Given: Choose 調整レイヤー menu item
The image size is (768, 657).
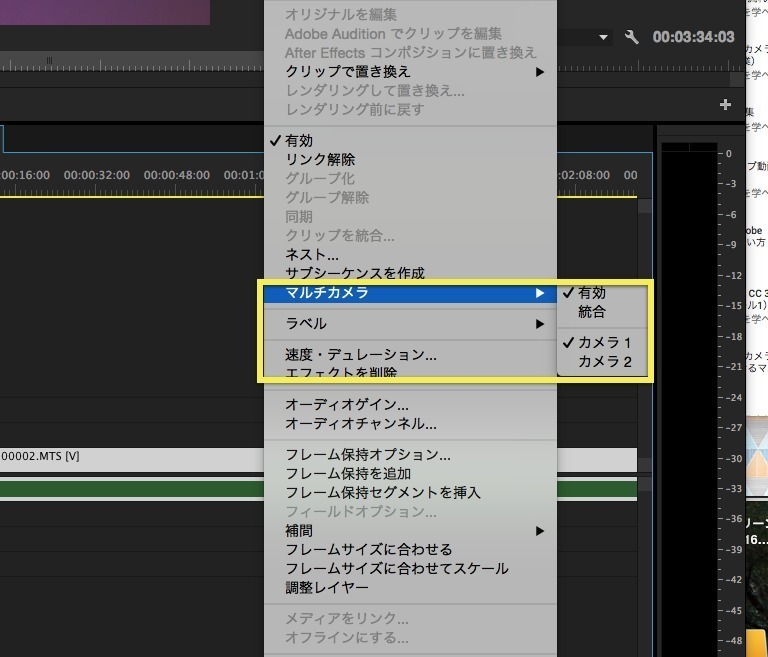Looking at the screenshot, I should (410, 587).
